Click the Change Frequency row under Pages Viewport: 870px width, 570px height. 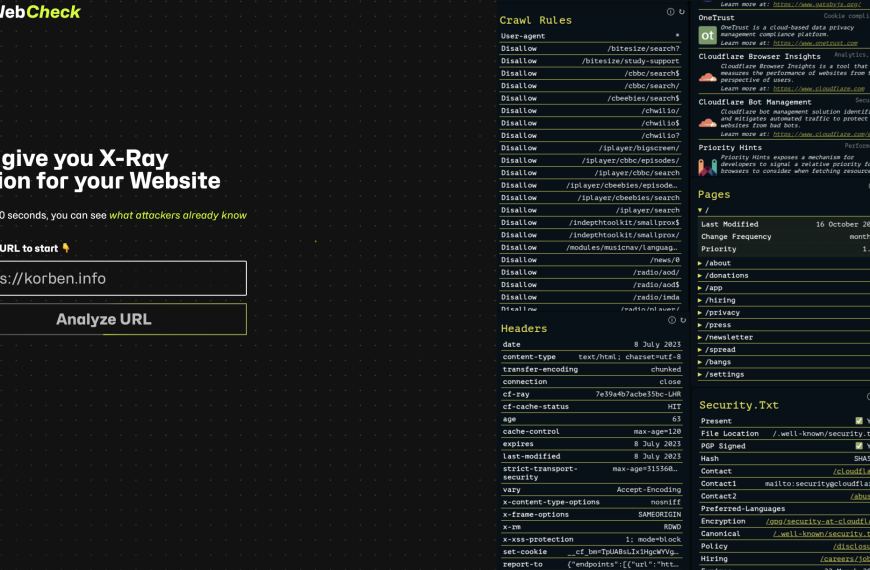(785, 236)
